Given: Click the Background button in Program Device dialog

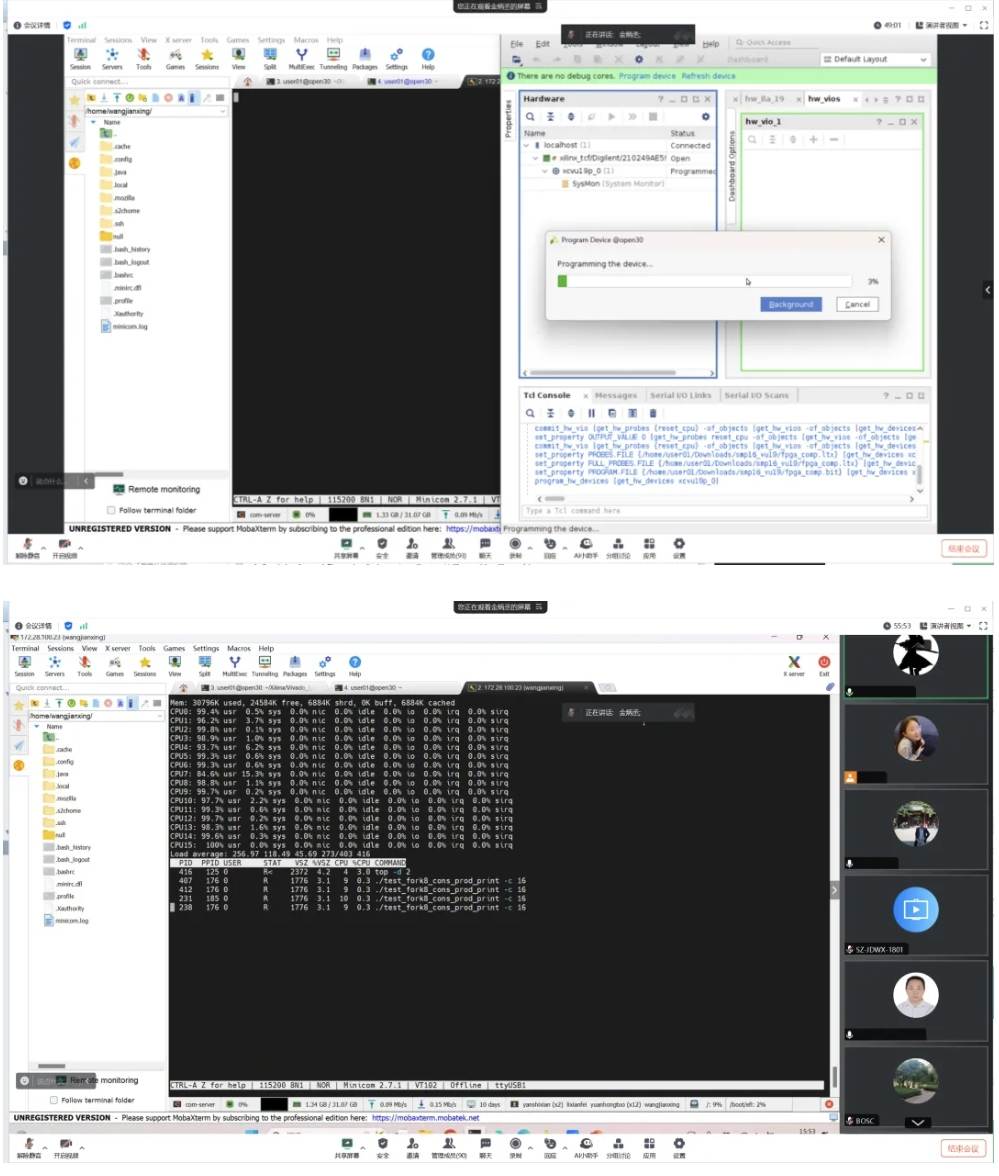Looking at the screenshot, I should [790, 304].
